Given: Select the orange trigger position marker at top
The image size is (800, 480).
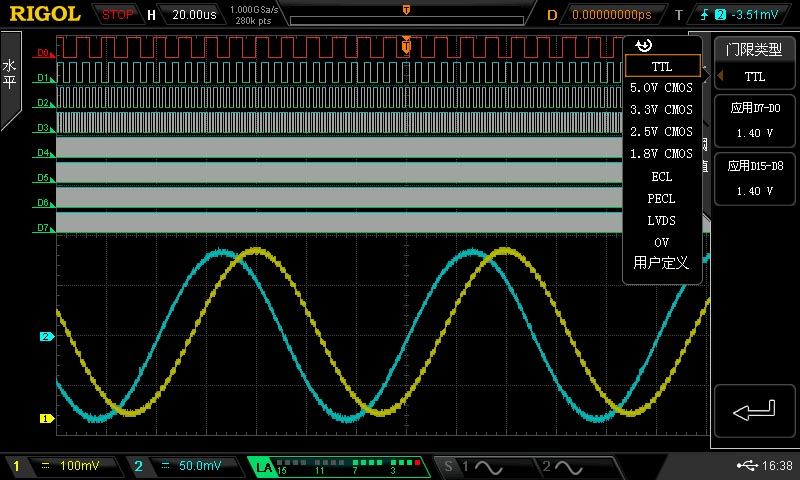Looking at the screenshot, I should pyautogui.click(x=405, y=9).
